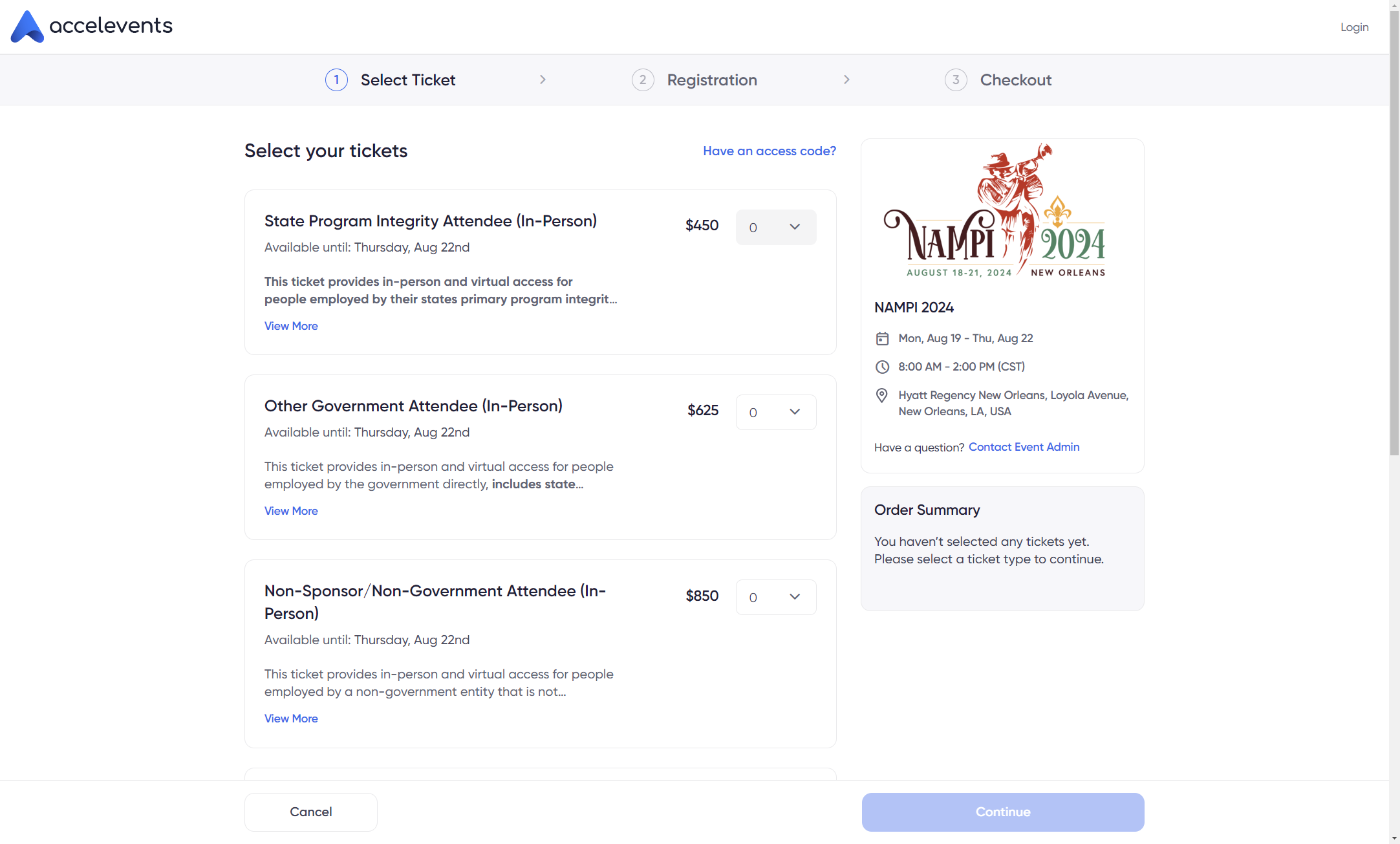Click the scrollbar down arrow
Screen dimensions: 1400x844
pos(1394,838)
